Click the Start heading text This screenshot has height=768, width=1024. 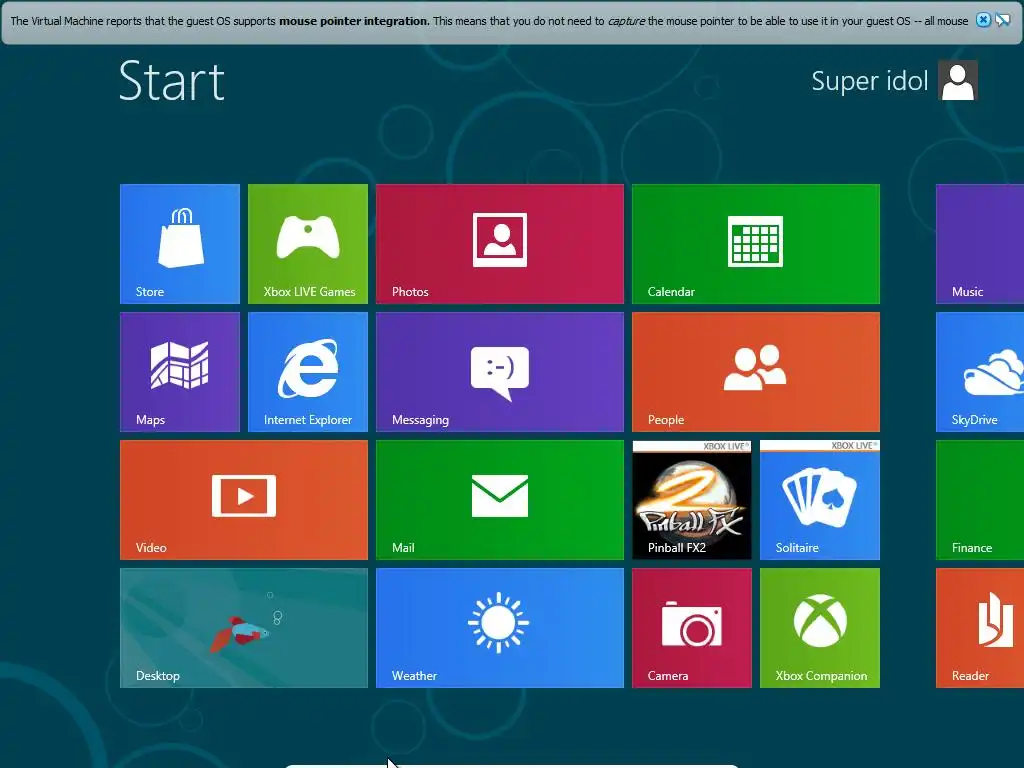tap(172, 81)
